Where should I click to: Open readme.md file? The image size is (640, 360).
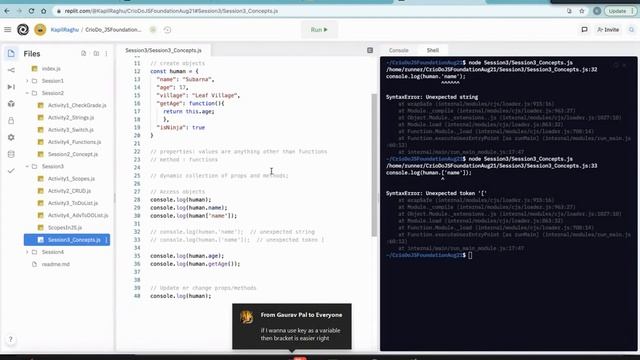click(x=56, y=264)
